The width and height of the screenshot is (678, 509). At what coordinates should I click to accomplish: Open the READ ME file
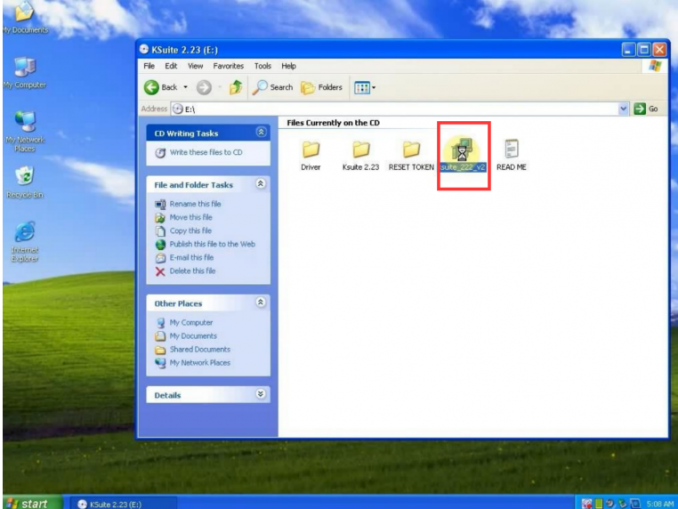click(511, 151)
